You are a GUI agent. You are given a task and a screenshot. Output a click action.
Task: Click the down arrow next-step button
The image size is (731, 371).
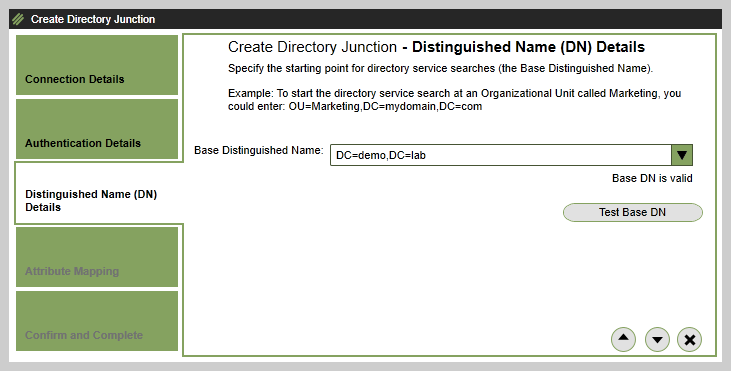pos(657,339)
